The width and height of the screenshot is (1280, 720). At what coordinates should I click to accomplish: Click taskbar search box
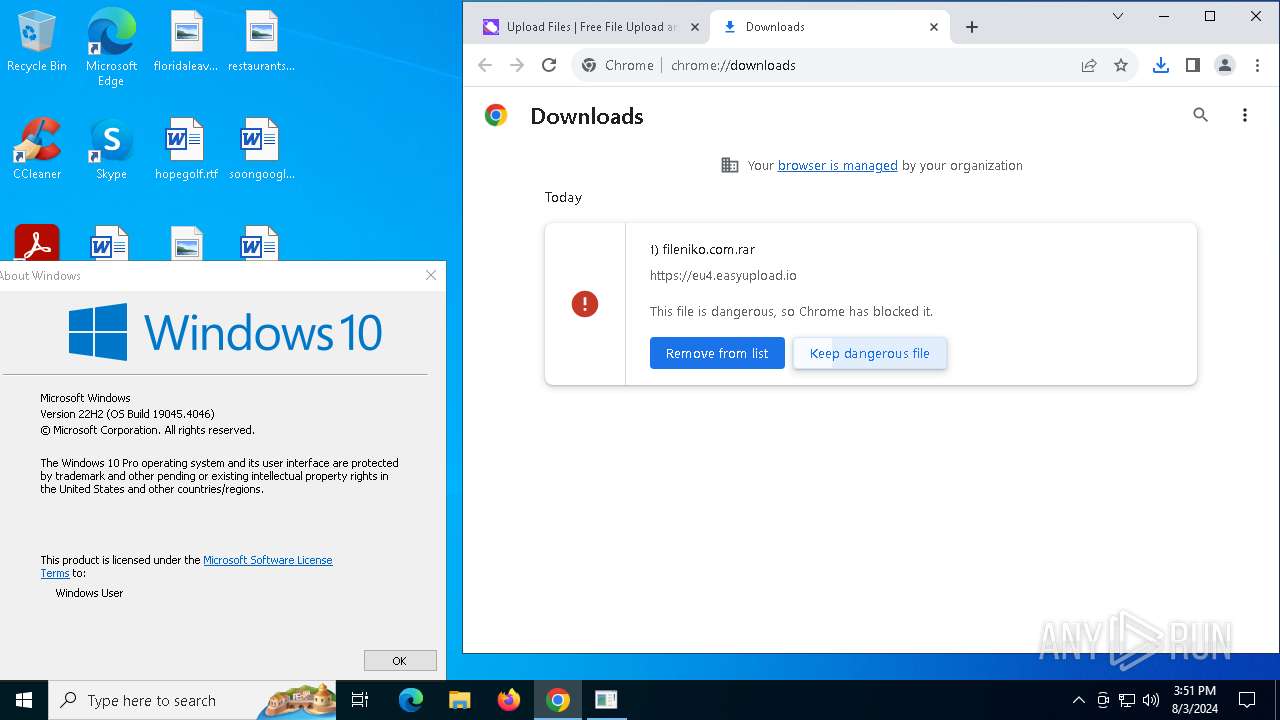[192, 700]
